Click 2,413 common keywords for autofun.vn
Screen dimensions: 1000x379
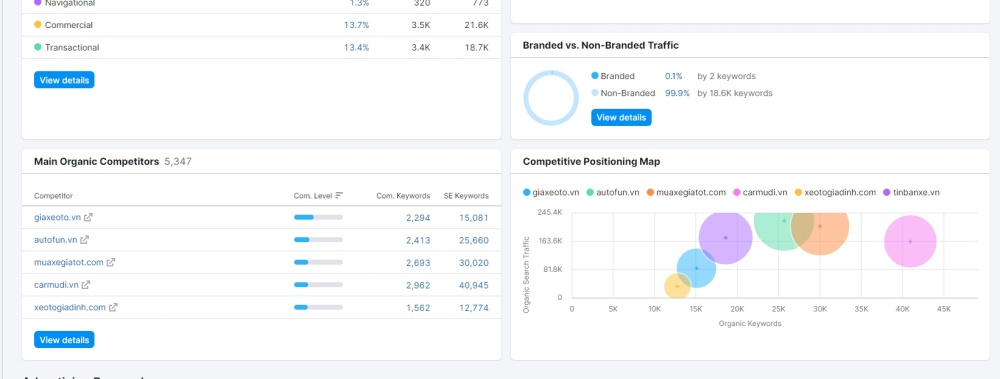coord(418,240)
